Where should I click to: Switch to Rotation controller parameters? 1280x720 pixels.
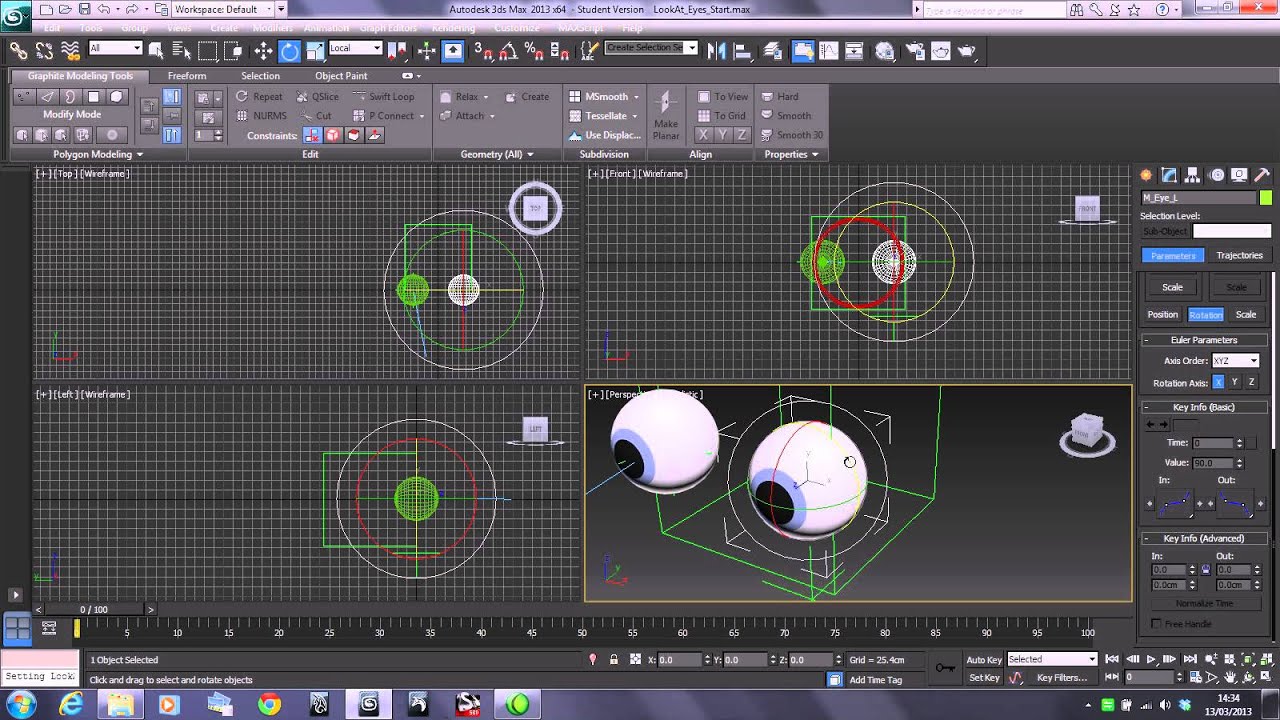click(x=1205, y=314)
